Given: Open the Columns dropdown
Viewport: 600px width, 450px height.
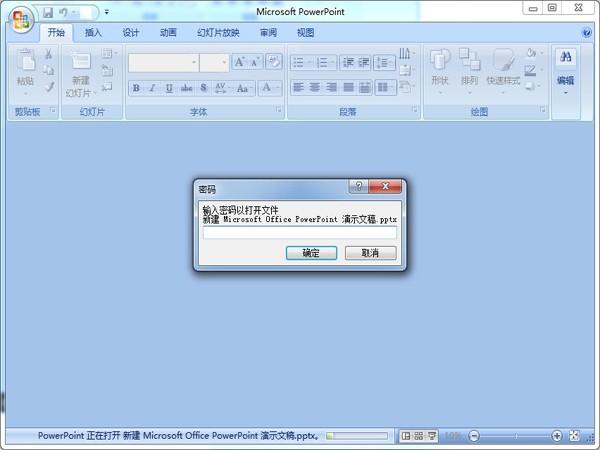Looking at the screenshot, I should 385,88.
